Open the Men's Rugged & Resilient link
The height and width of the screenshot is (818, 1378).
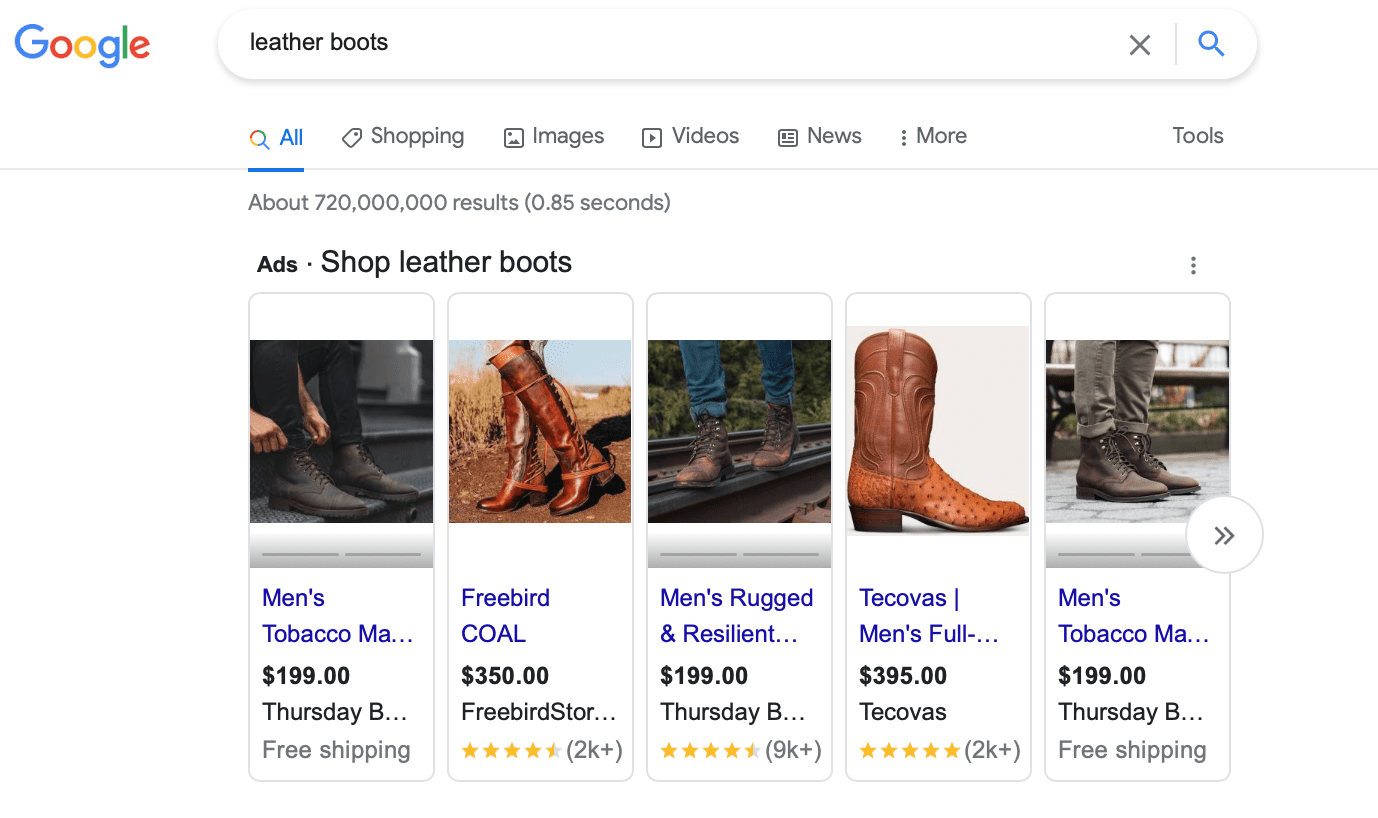tap(737, 616)
